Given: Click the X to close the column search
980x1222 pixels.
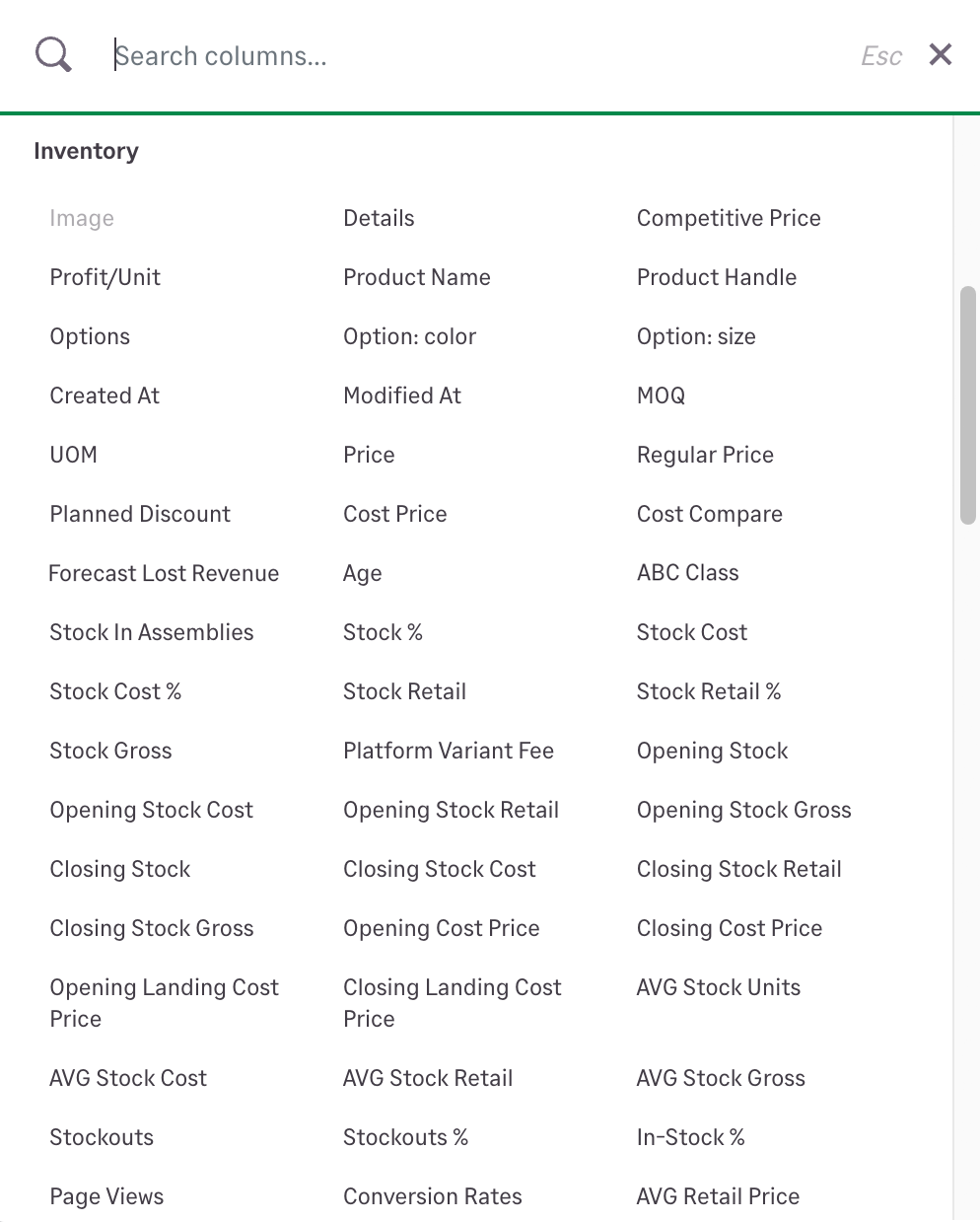Looking at the screenshot, I should pos(940,54).
